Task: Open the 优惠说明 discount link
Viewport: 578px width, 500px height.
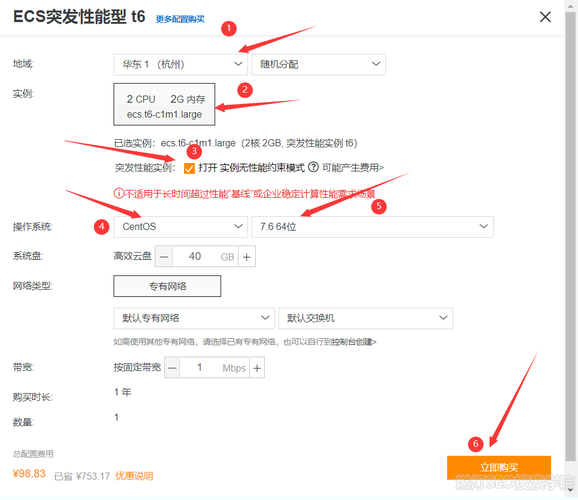Action: [x=134, y=476]
